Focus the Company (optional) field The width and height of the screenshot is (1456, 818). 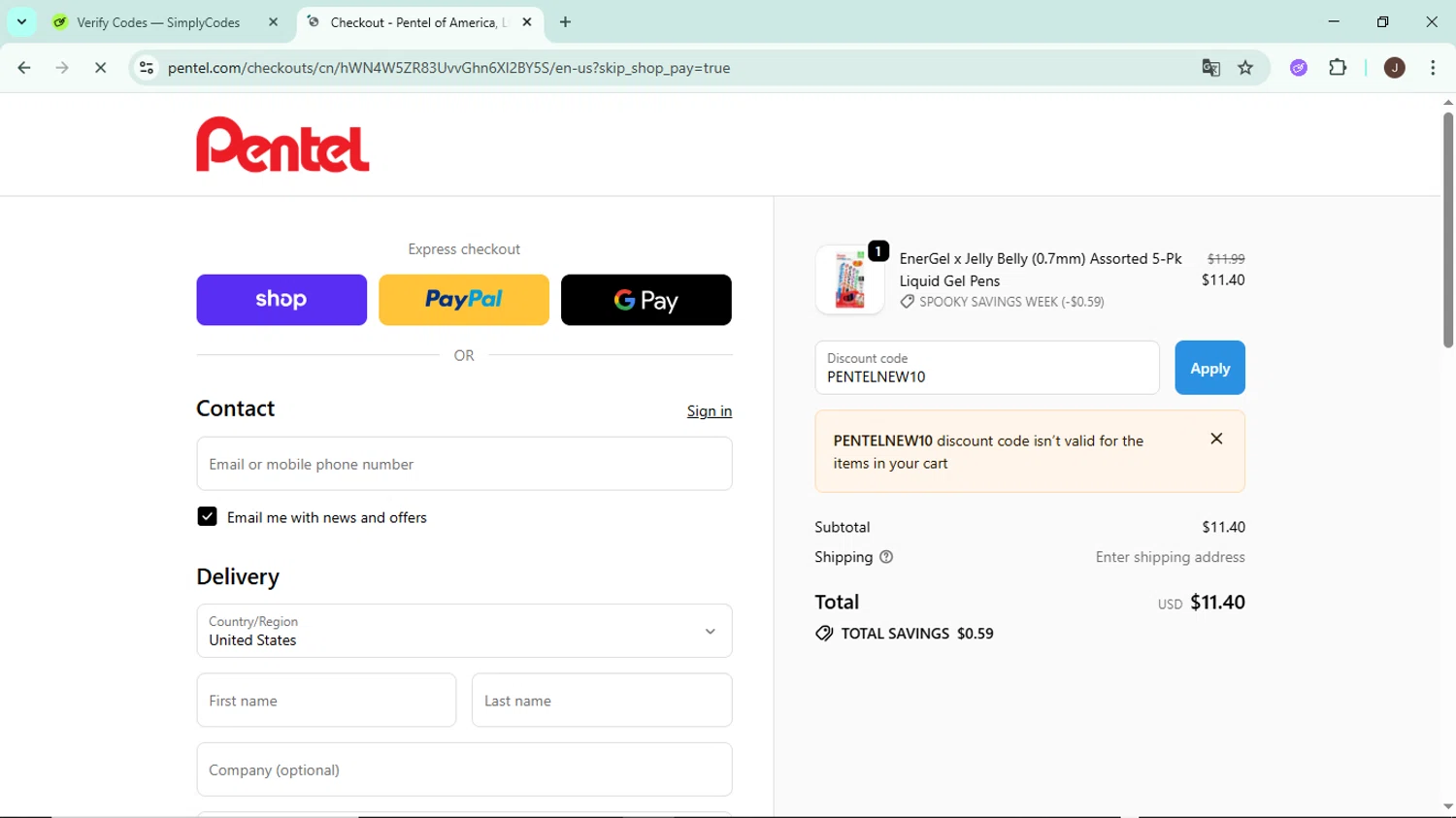(464, 769)
